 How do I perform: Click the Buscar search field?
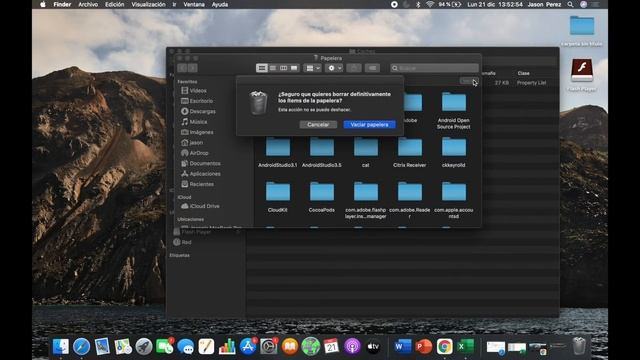[434, 68]
